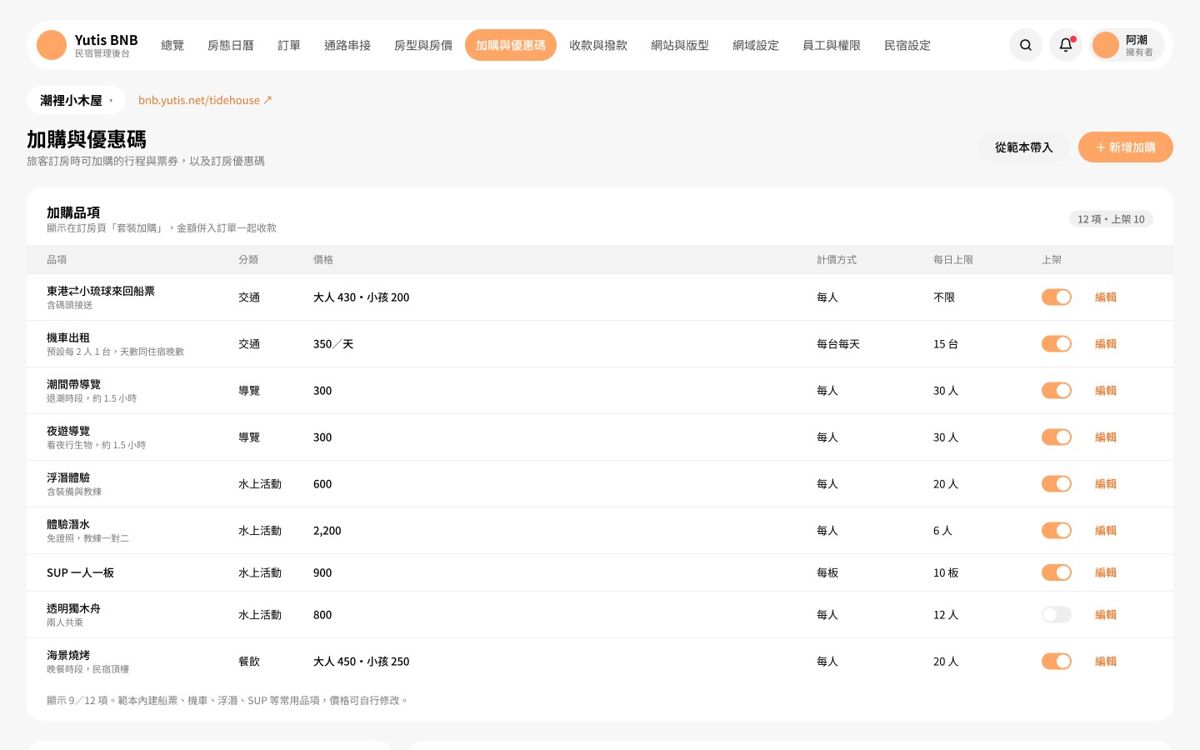Click the 品項 column header
1200x750 pixels.
(57, 260)
